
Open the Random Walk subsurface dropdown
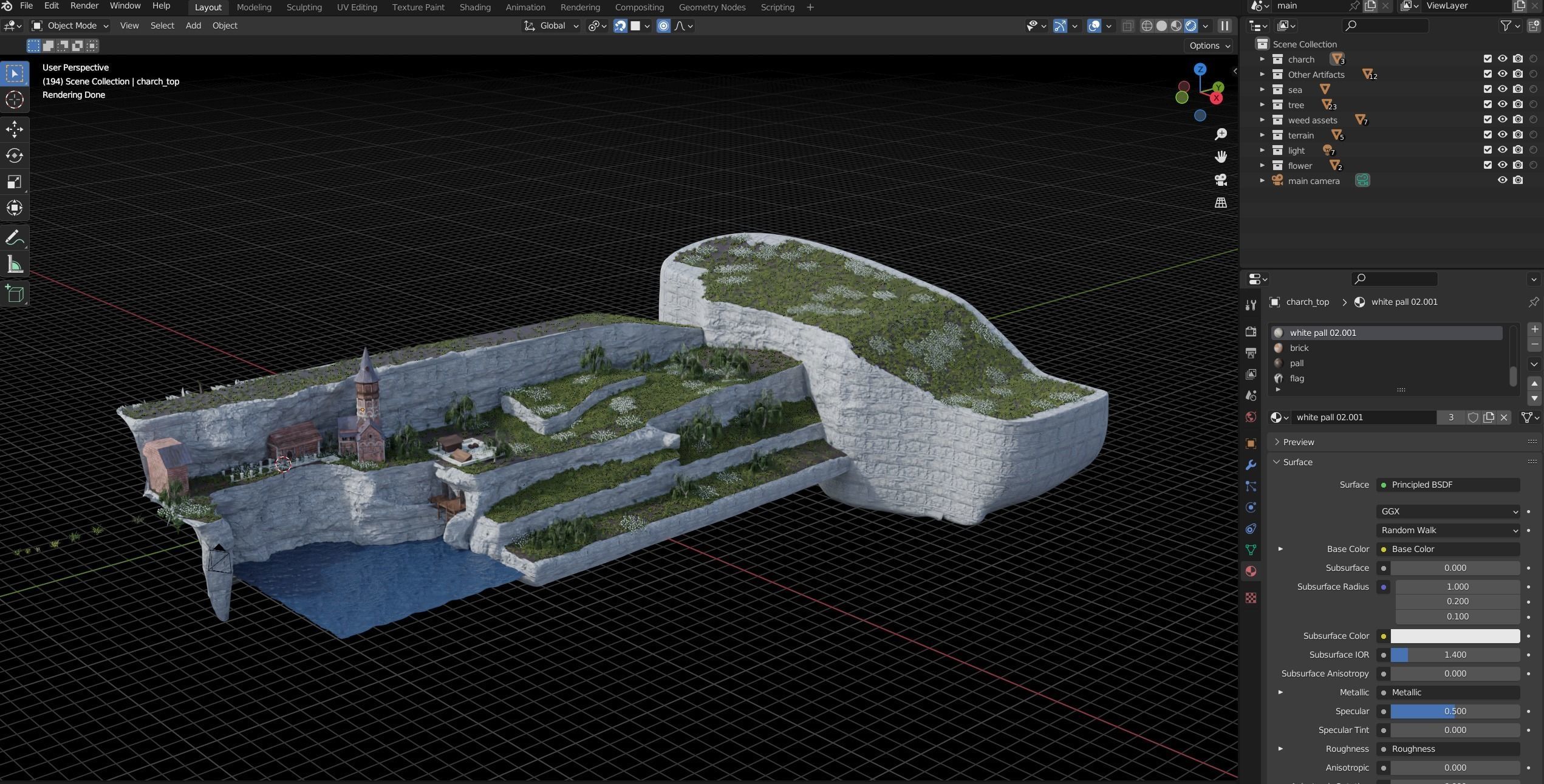(1448, 530)
